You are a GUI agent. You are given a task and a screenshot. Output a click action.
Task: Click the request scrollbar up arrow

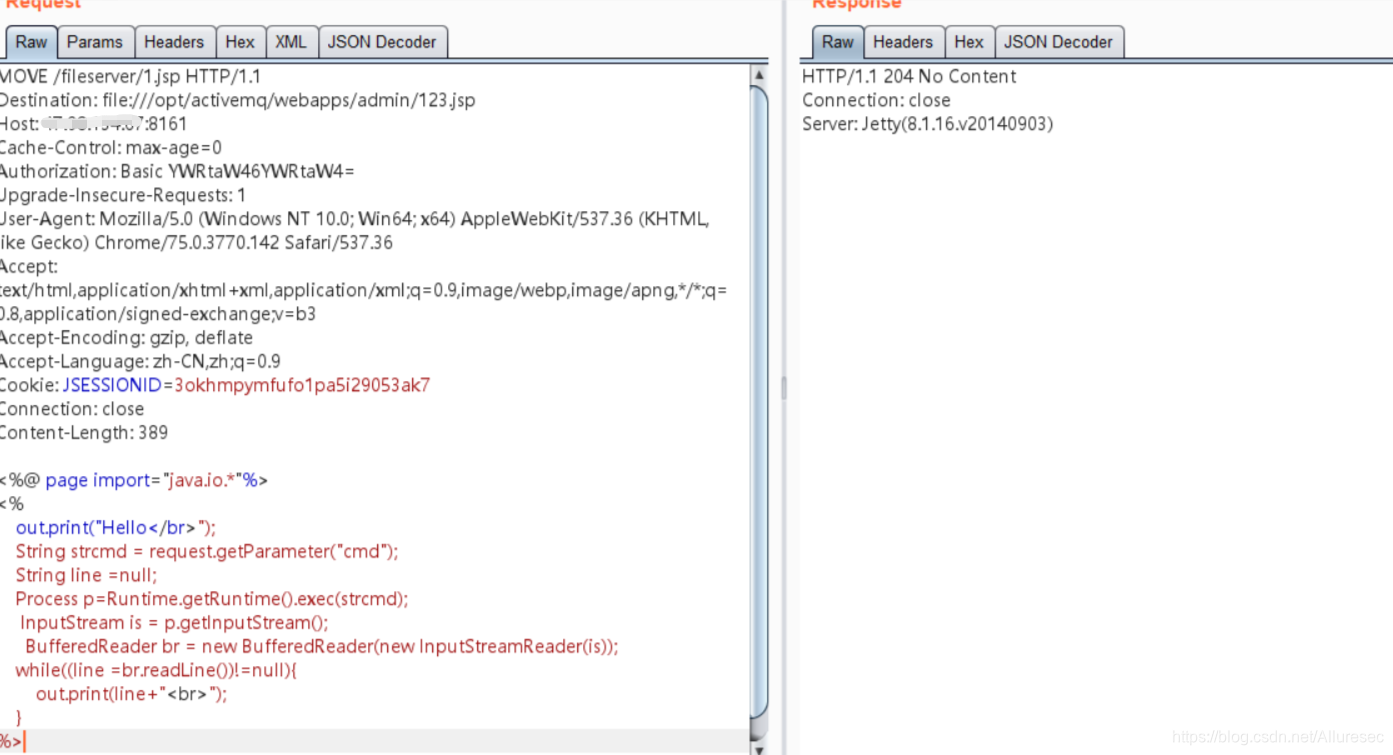click(x=759, y=75)
